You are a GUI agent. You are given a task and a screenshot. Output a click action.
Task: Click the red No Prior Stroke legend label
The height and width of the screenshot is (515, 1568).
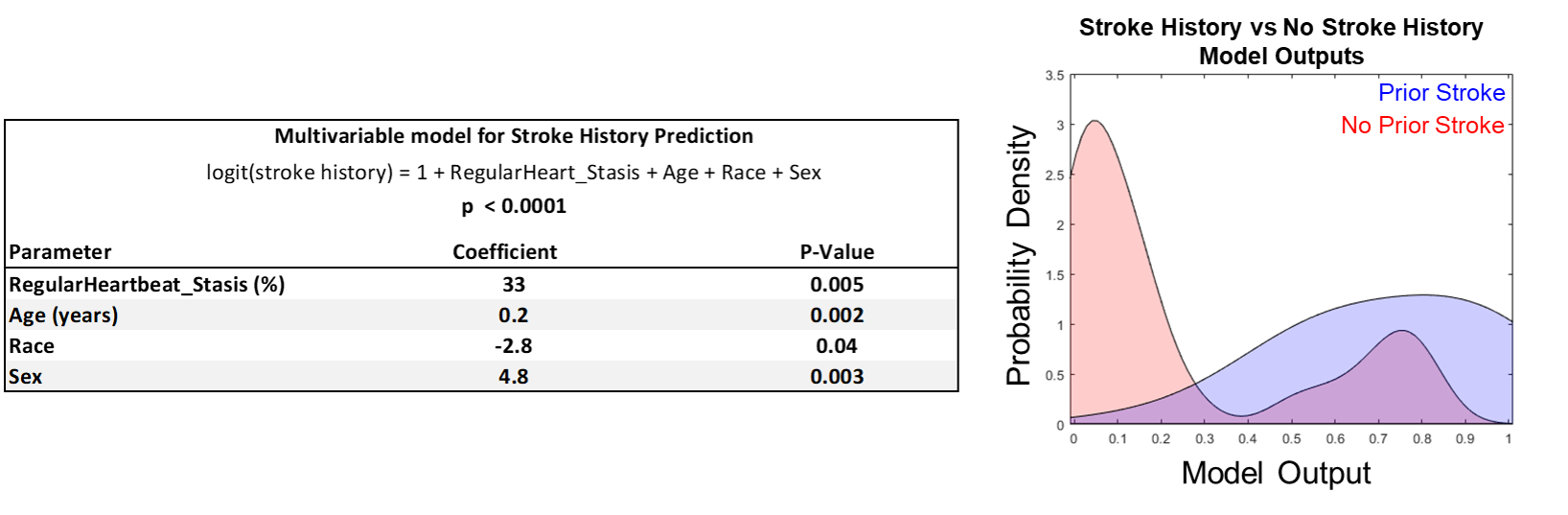1422,126
